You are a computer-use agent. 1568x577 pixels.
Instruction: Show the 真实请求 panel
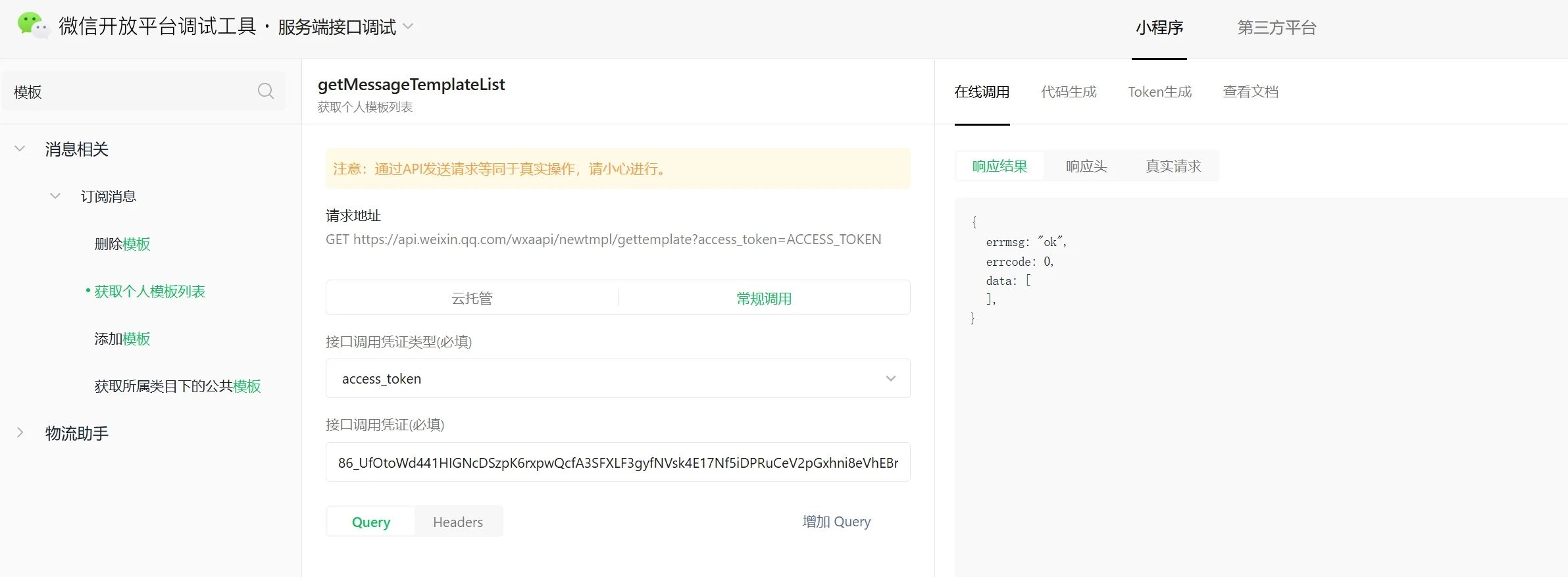click(1173, 166)
